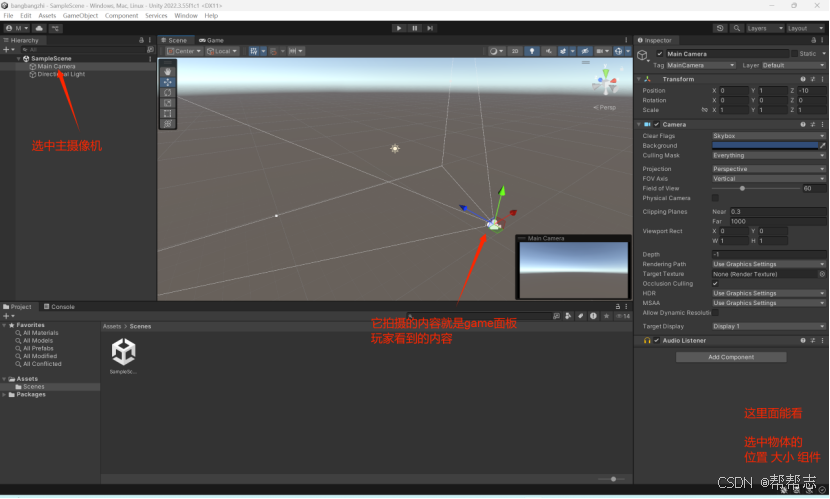Screen dimensions: 830x499
Task: Click Target Texture object picker icon
Action: pyautogui.click(x=822, y=274)
